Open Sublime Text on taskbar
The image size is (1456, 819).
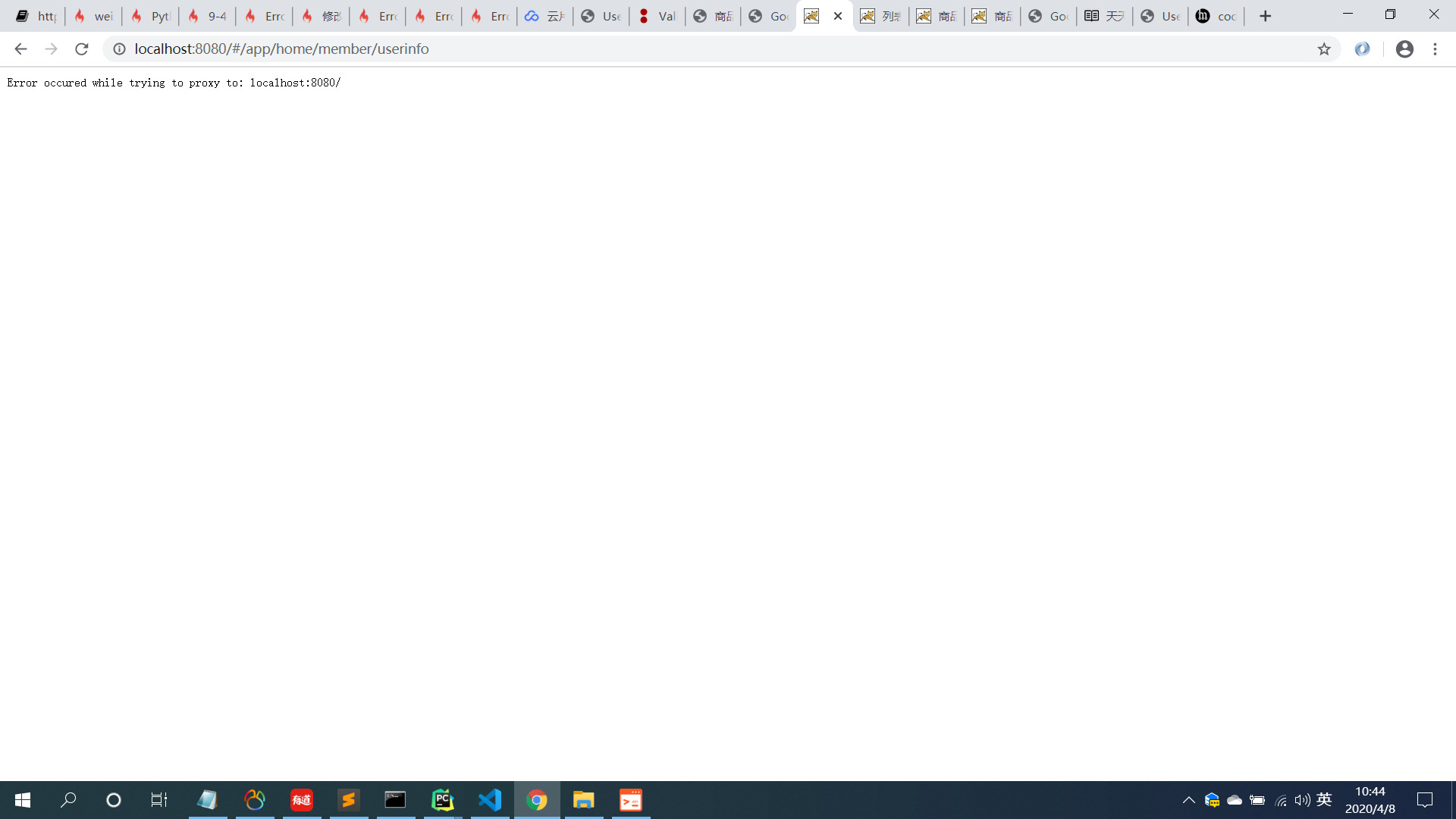[x=349, y=800]
